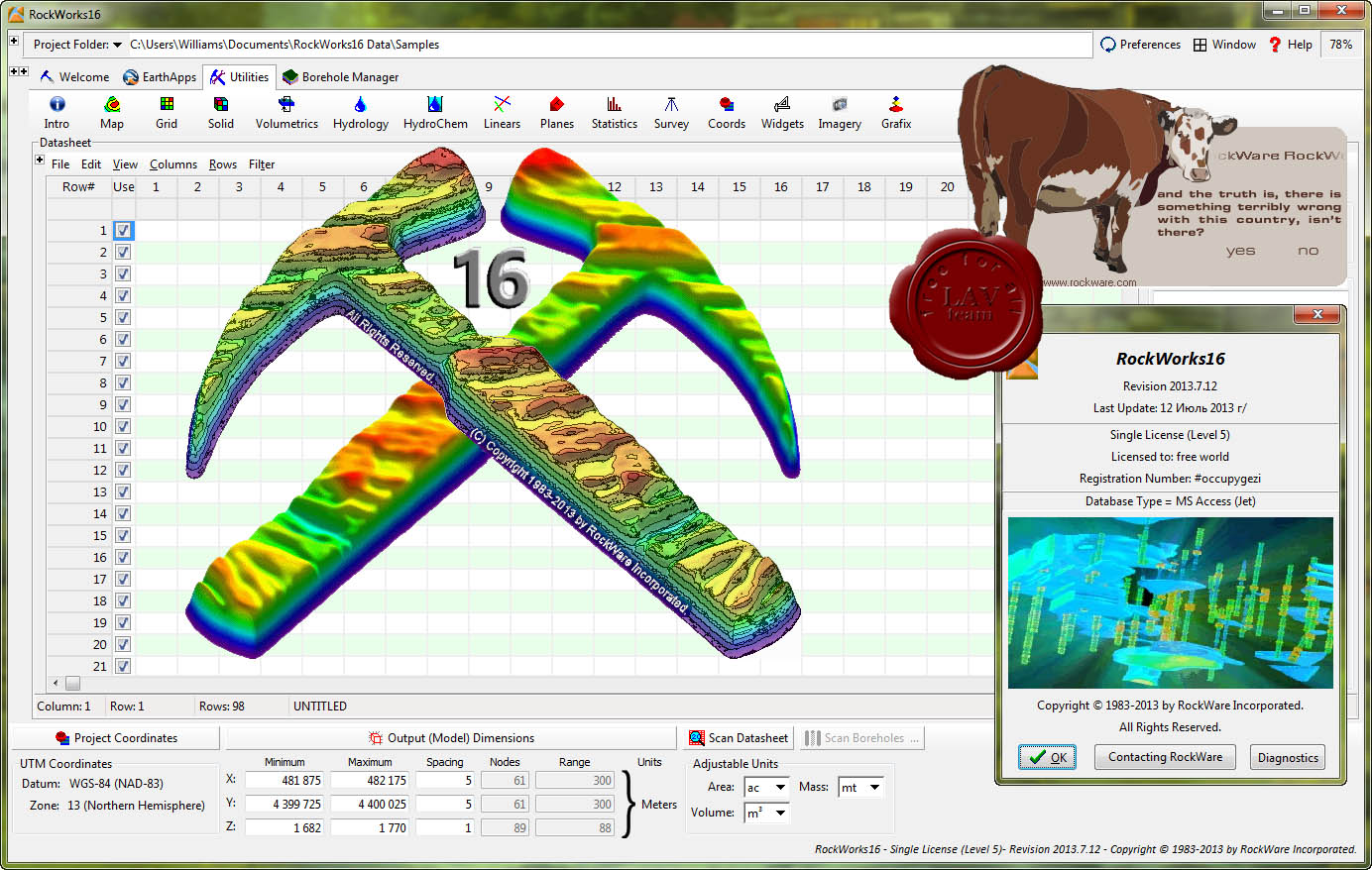Viewport: 1372px width, 870px height.
Task: Open the Map tools menu
Action: (112, 112)
